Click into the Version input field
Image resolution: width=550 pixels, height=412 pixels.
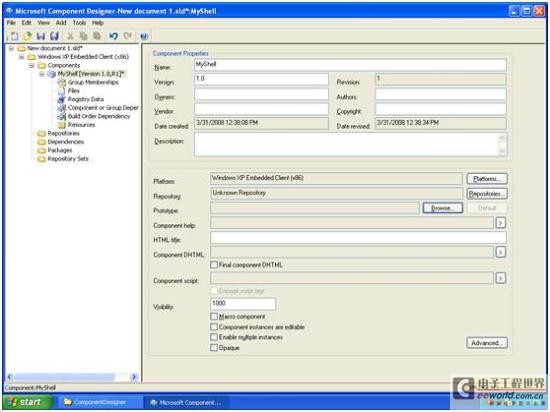pyautogui.click(x=261, y=79)
